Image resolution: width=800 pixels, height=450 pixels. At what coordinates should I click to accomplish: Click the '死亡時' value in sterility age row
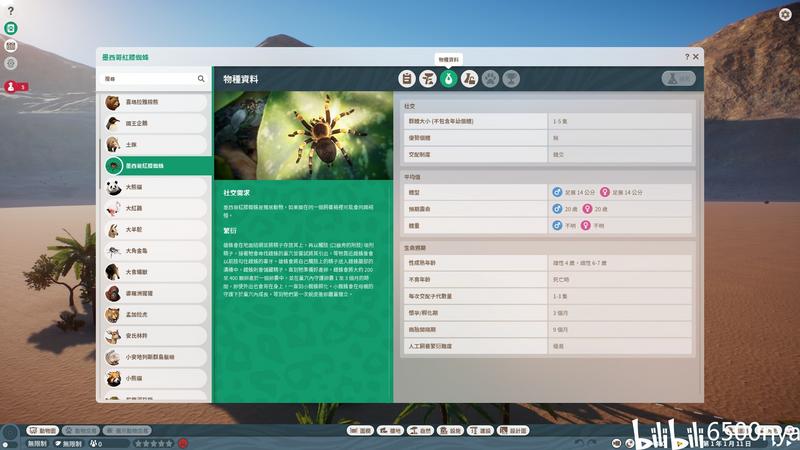click(x=561, y=280)
